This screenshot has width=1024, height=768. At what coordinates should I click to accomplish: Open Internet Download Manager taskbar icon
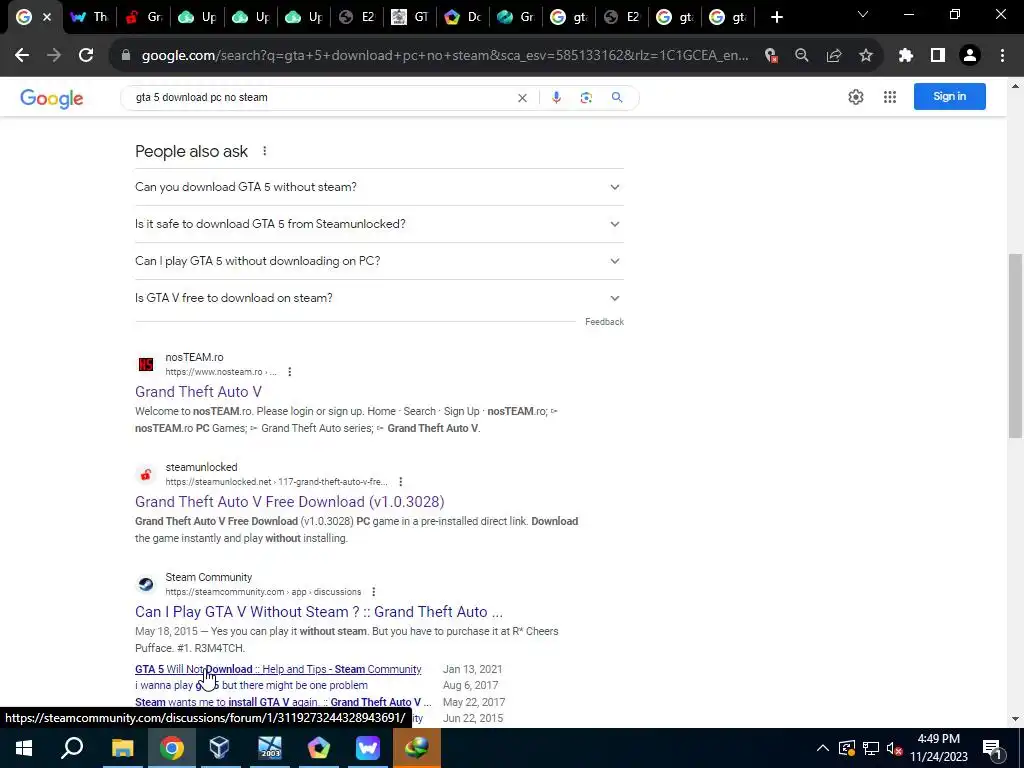tap(417, 748)
